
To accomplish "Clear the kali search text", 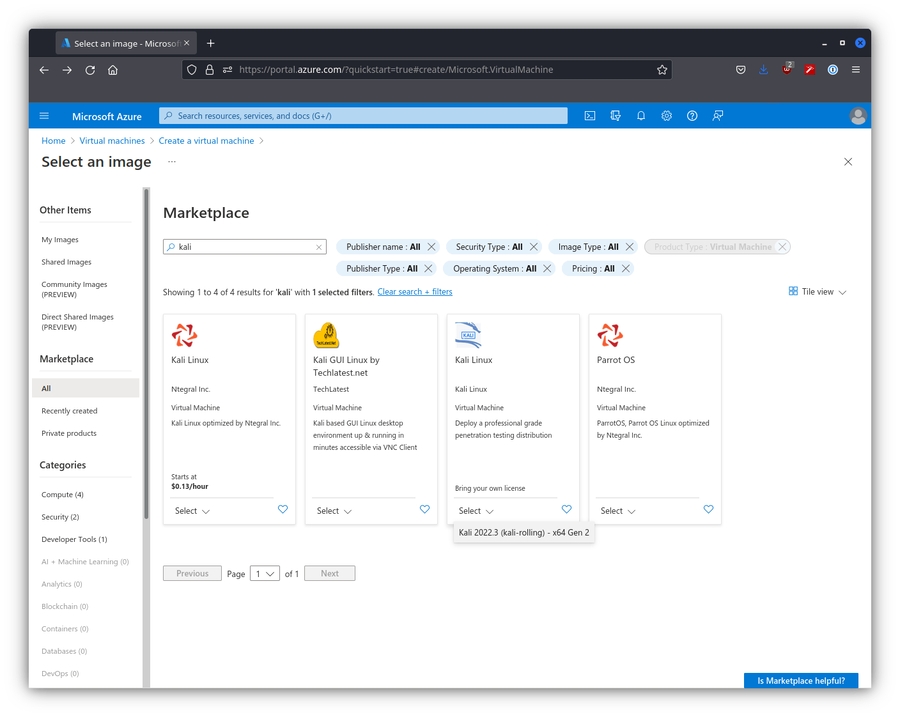I will point(319,247).
